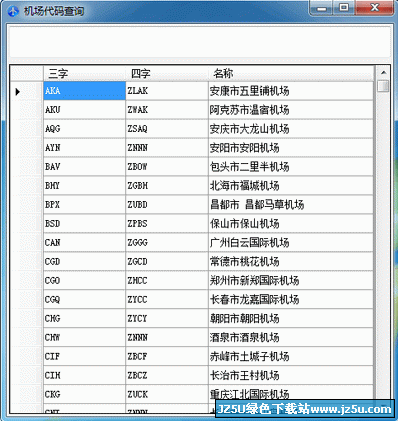Select cell ZHCC
Viewport: 398px width, 421px height.
(167, 281)
